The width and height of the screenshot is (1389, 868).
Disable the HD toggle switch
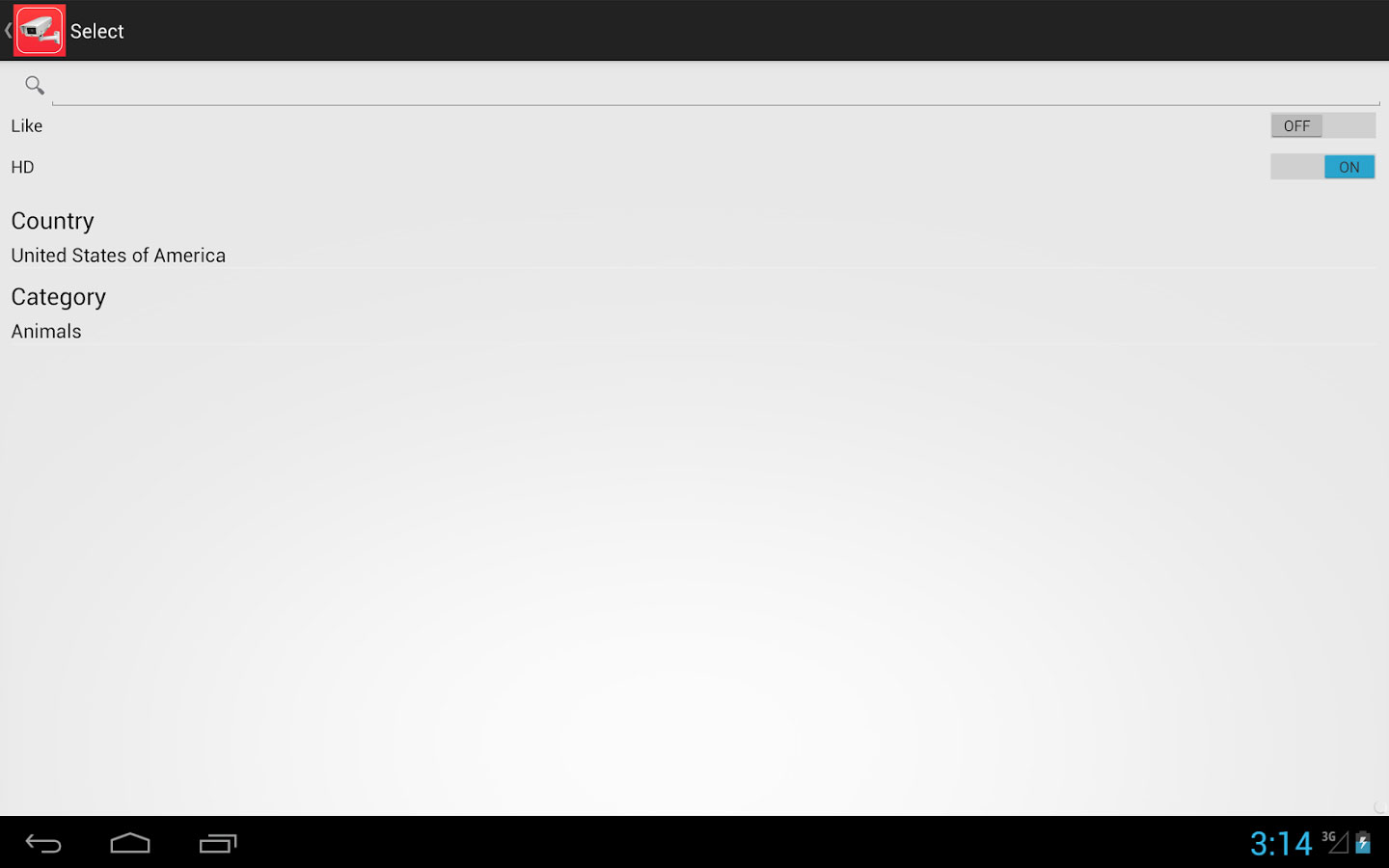click(x=1322, y=167)
